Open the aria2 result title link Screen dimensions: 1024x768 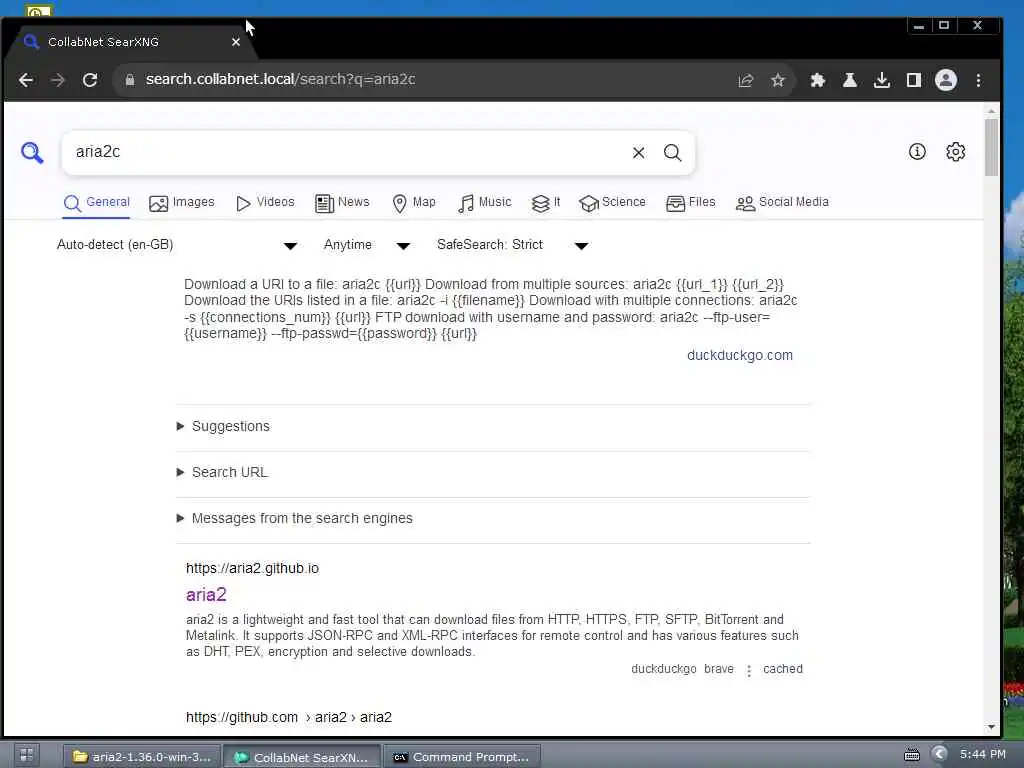tap(206, 594)
